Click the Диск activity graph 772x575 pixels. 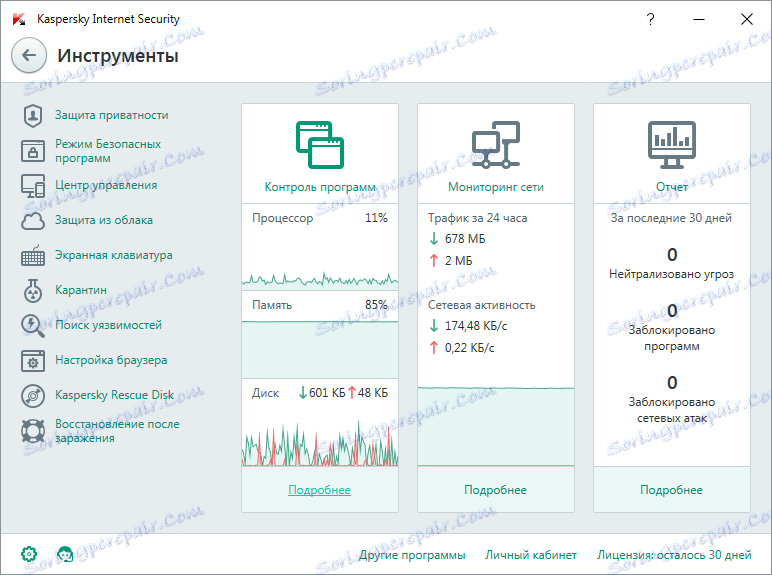pyautogui.click(x=320, y=443)
